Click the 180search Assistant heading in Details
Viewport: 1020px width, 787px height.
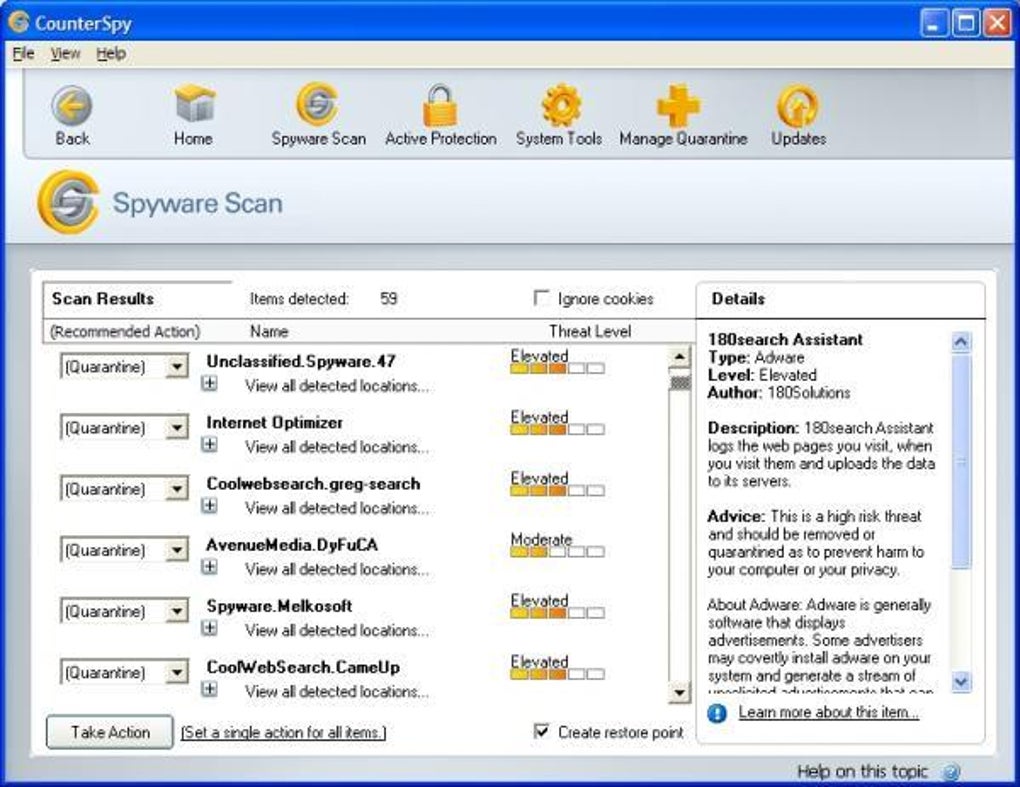[785, 340]
